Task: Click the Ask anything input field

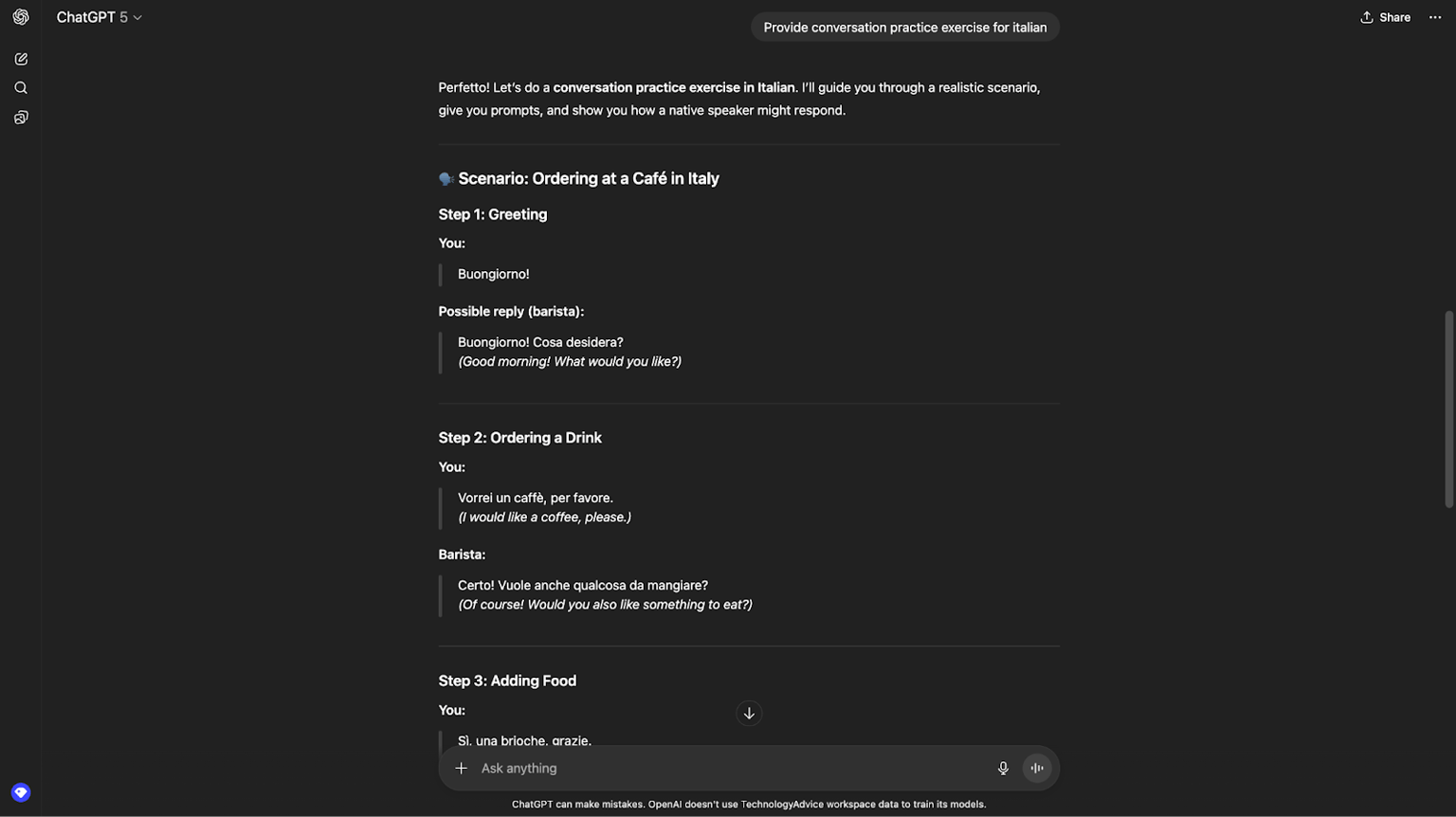Action: tap(730, 769)
